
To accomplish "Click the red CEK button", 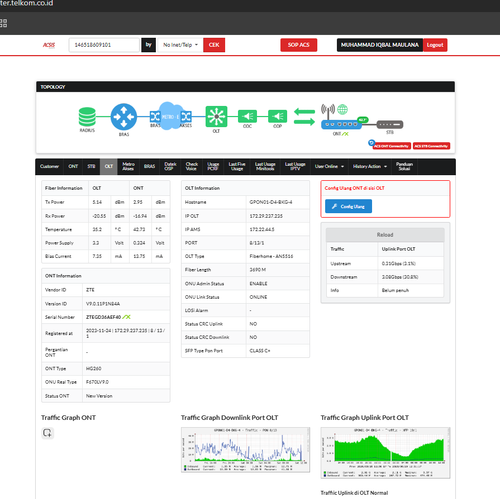I will pos(214,45).
